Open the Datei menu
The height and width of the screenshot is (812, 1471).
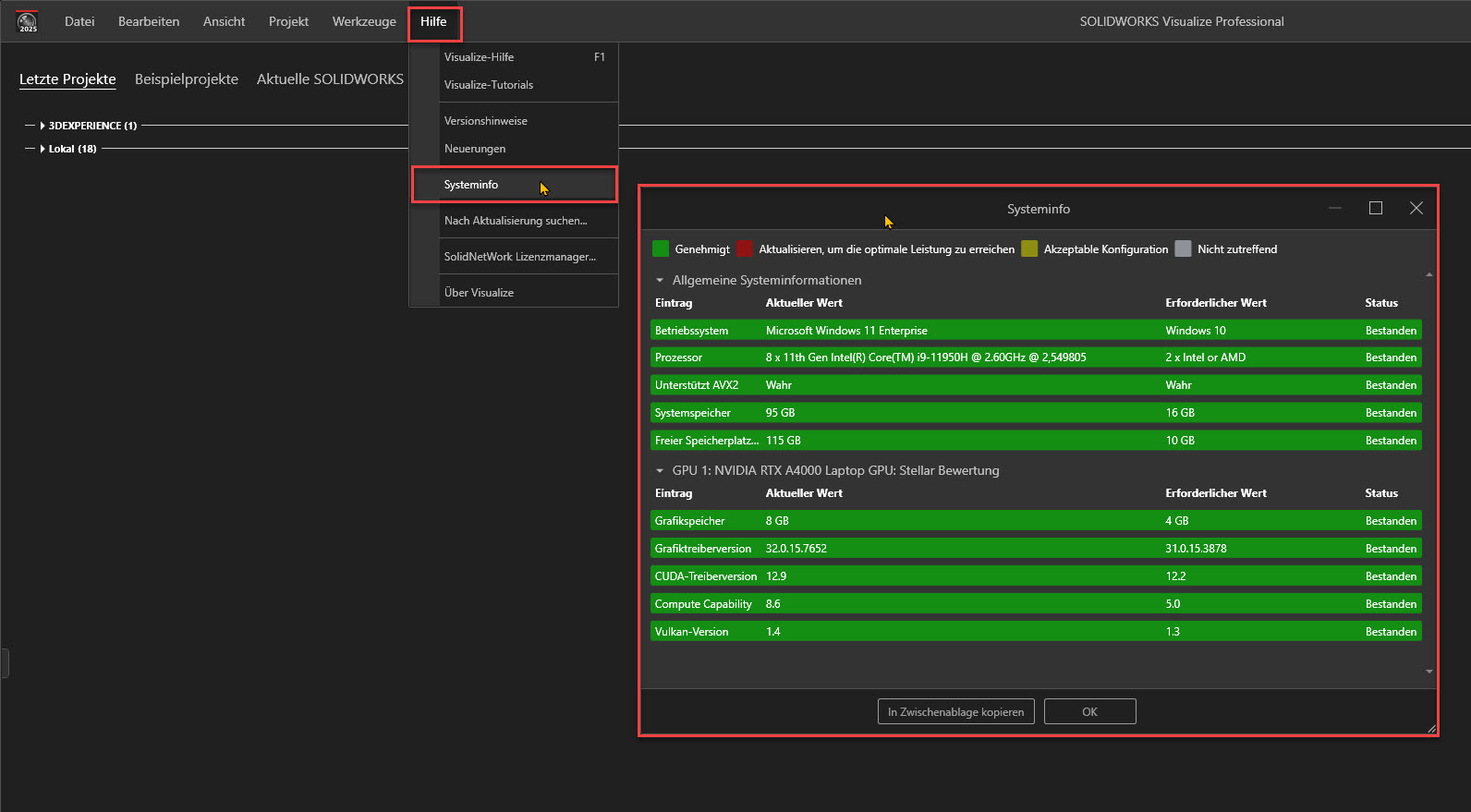pos(79,21)
